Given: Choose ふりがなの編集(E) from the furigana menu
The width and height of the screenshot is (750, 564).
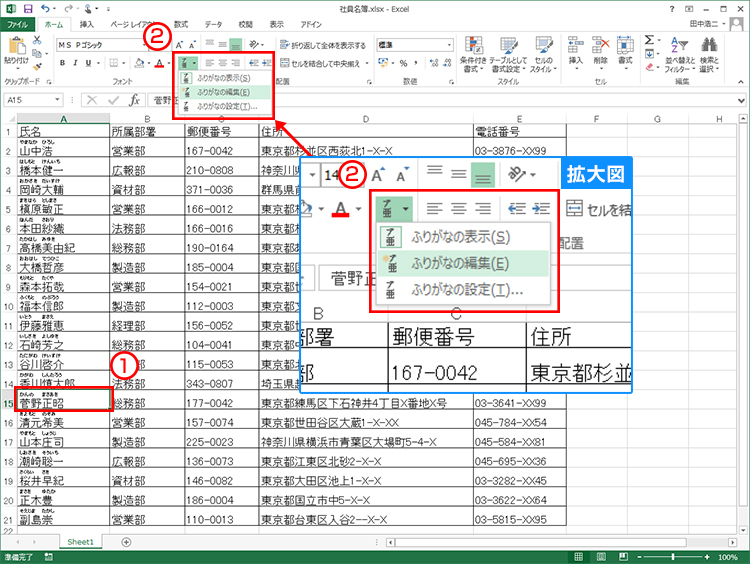Looking at the screenshot, I should [222, 91].
